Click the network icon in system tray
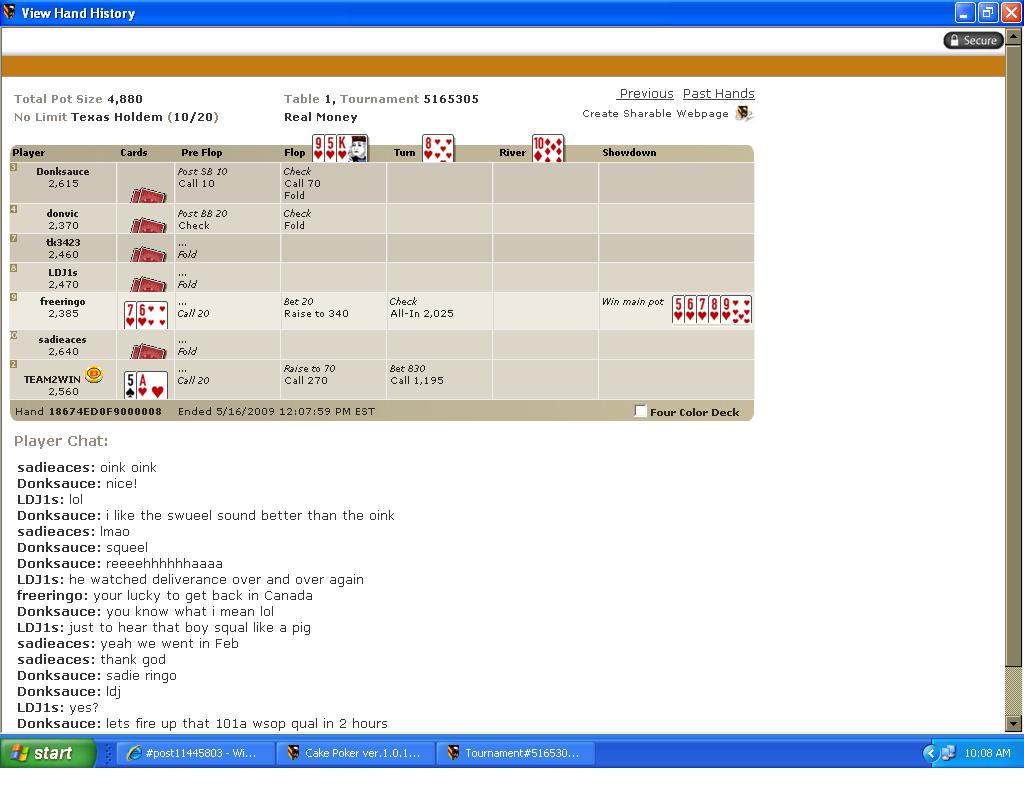This screenshot has height=800, width=1024. [x=948, y=753]
